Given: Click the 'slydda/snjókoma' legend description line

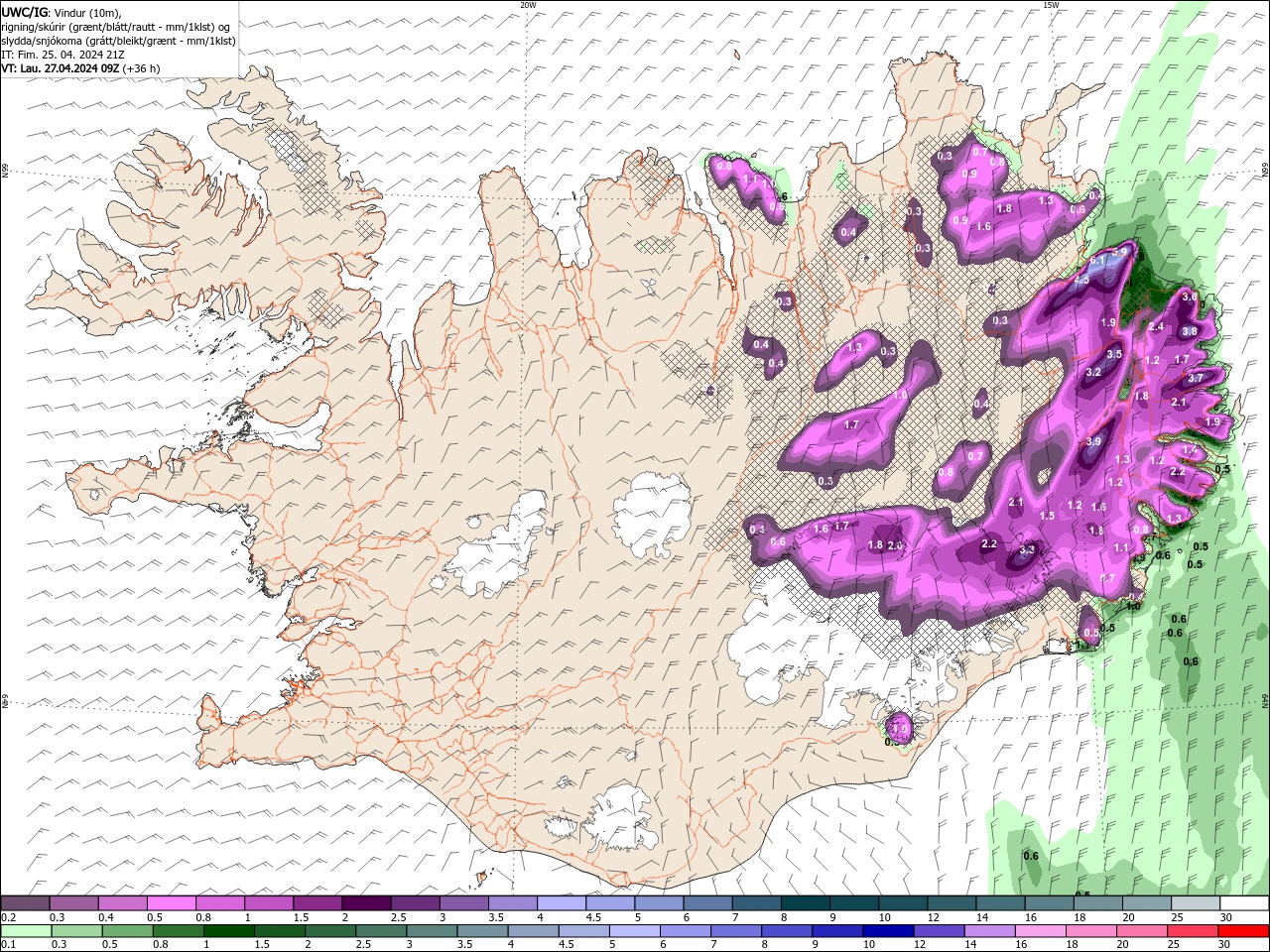Looking at the screenshot, I should pos(118,41).
